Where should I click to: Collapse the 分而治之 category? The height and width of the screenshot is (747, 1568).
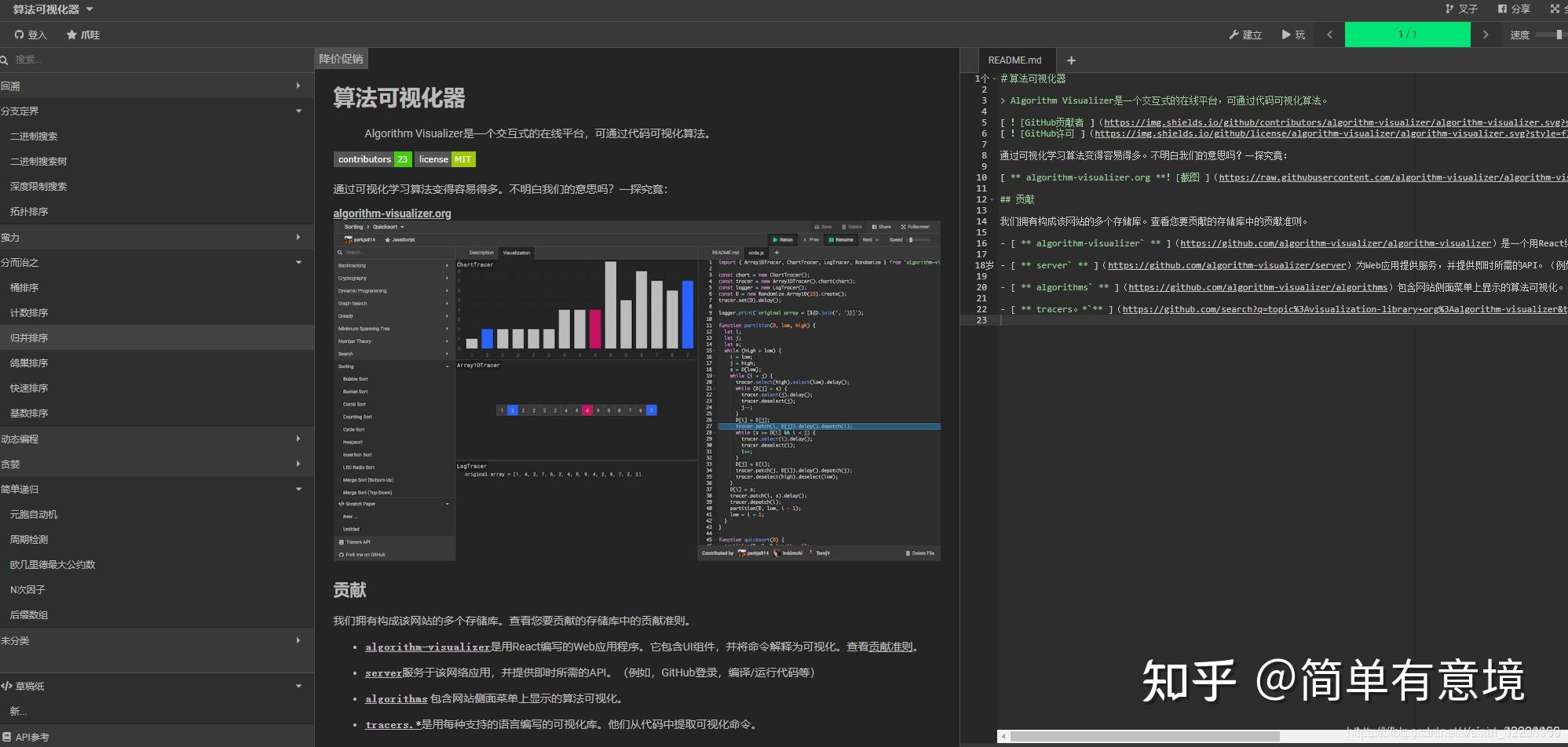[x=157, y=262]
